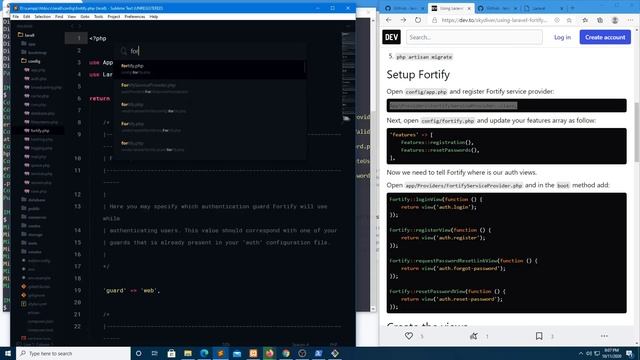Image resolution: width=640 pixels, height=360 pixels.
Task: Open Edge settings and more menu
Action: point(630,20)
